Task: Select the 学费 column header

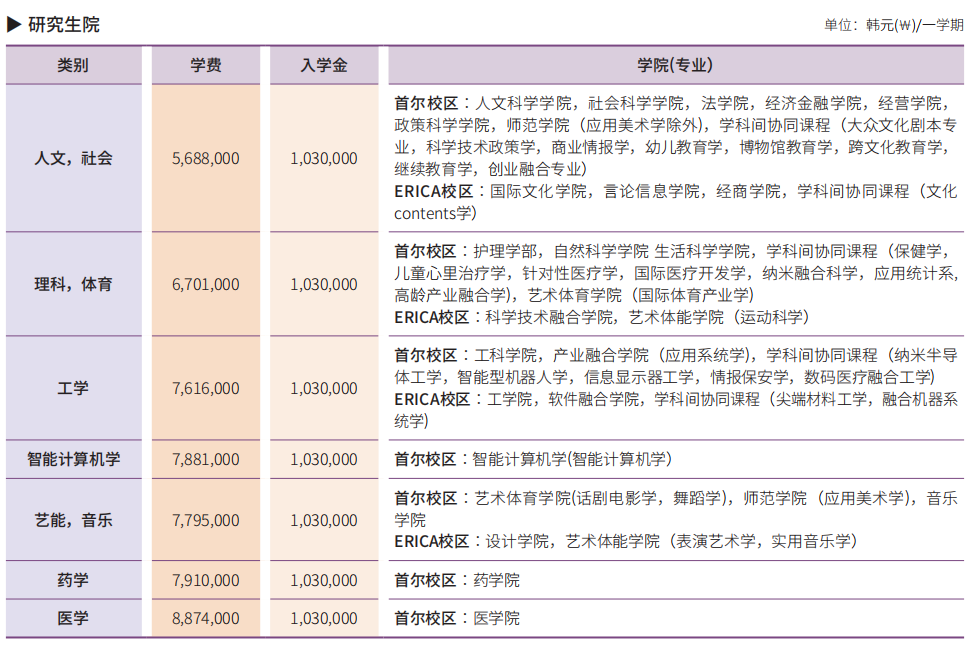Action: 206,65
